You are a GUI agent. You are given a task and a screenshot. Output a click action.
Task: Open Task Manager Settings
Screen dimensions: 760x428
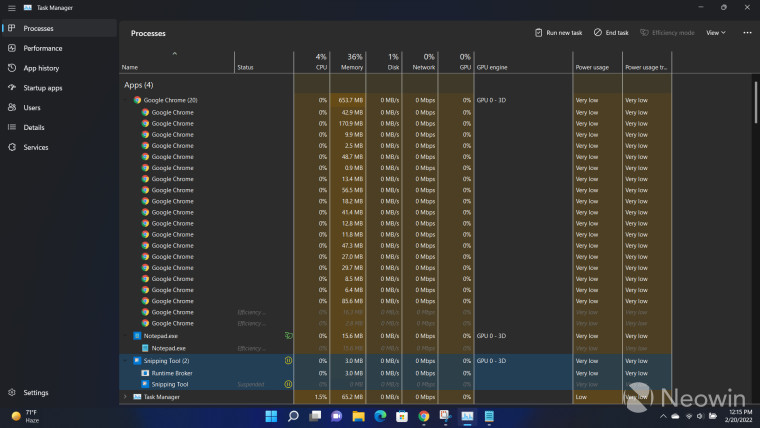[59, 392]
